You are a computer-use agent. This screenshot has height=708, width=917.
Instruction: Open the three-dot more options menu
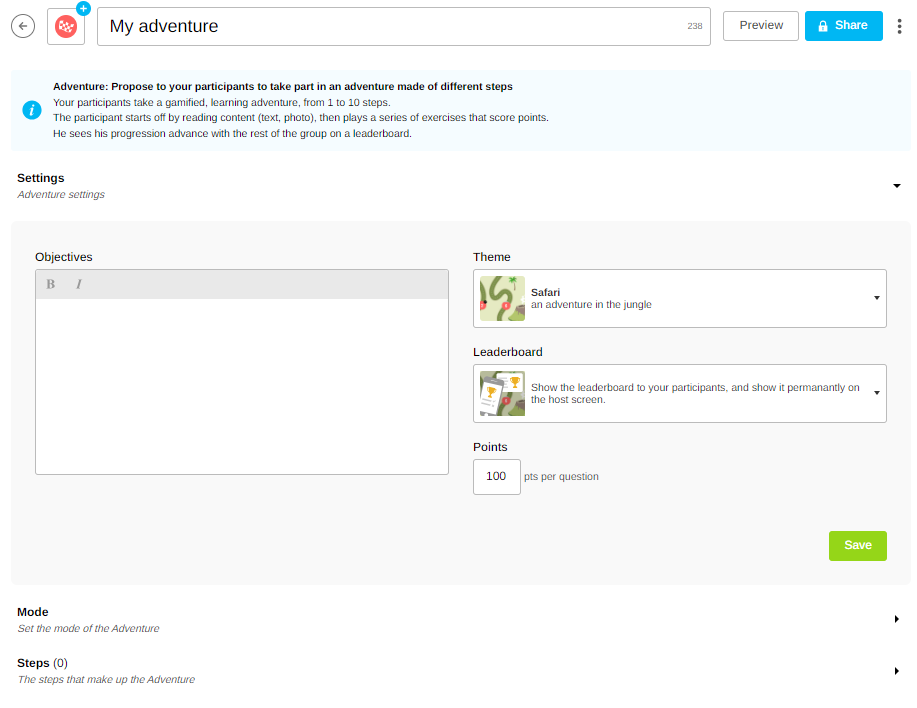tap(899, 26)
